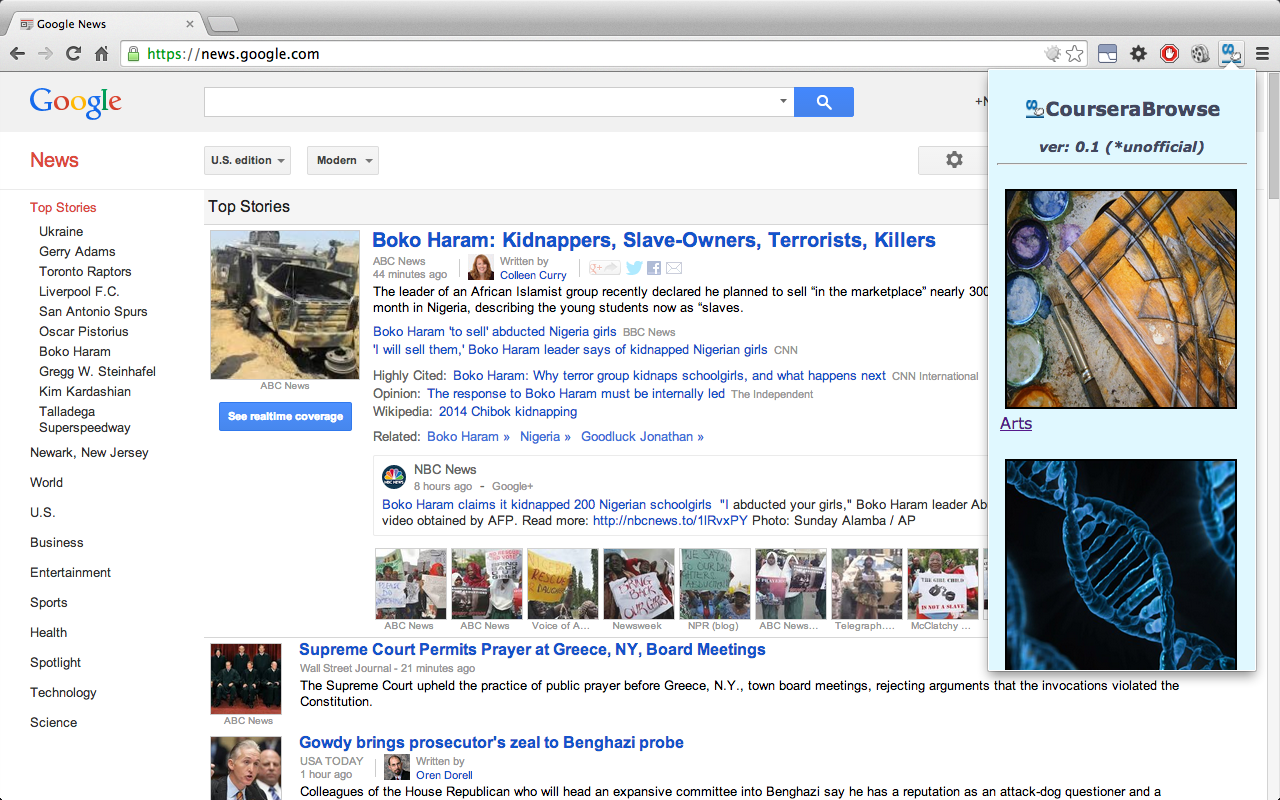Open a new browser tab
This screenshot has height=800, width=1280.
click(x=222, y=24)
